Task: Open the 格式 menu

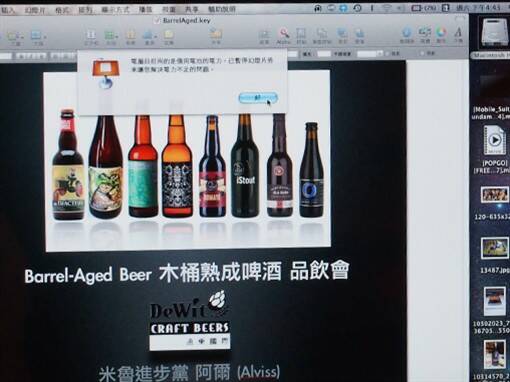Action: coord(63,10)
